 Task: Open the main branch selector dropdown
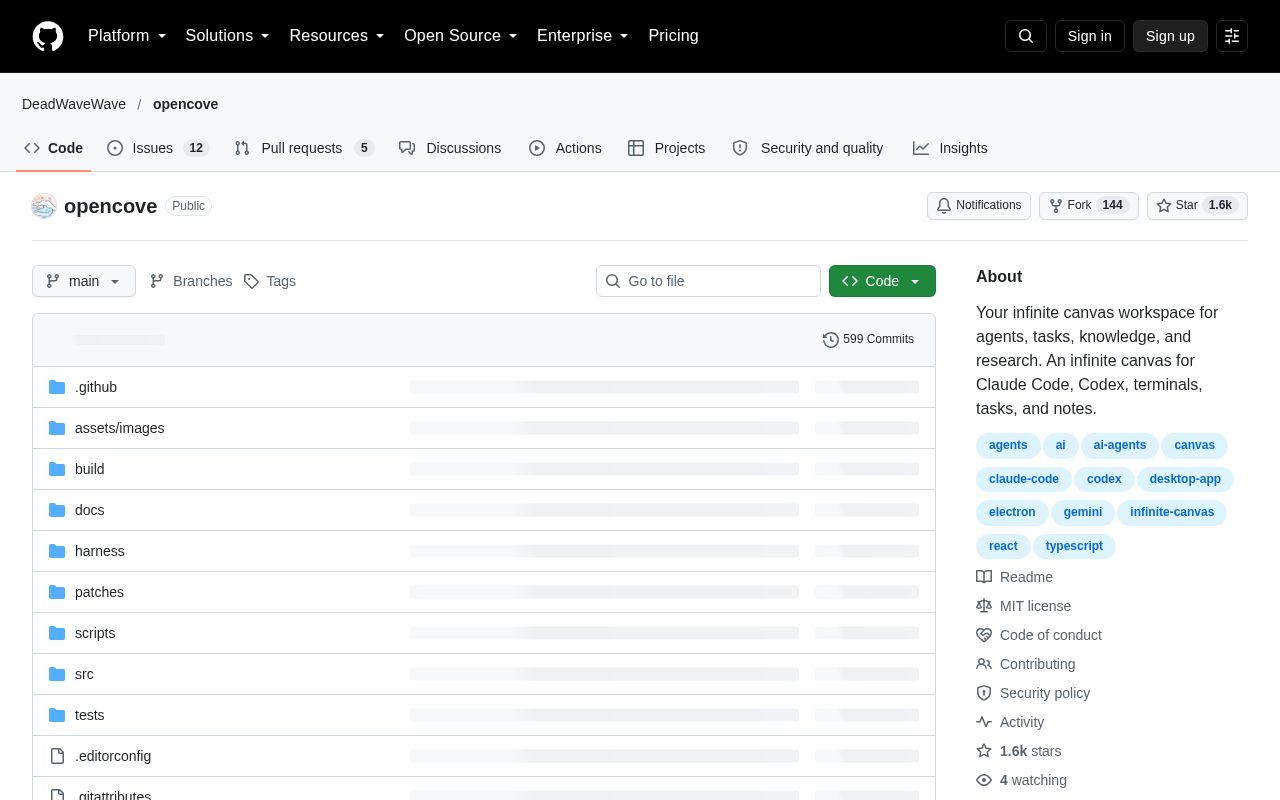click(84, 281)
